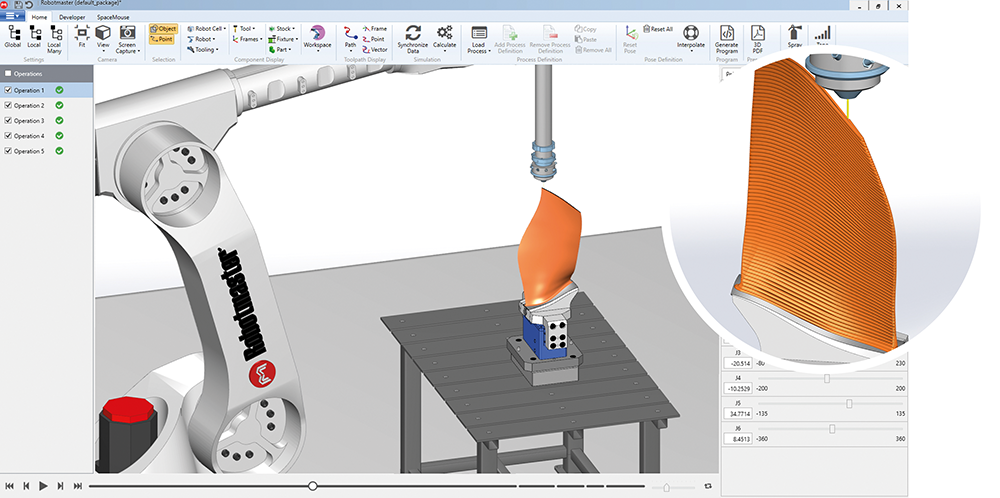Open the Interpolate pose tool
This screenshot has height=498, width=1000.
click(691, 38)
